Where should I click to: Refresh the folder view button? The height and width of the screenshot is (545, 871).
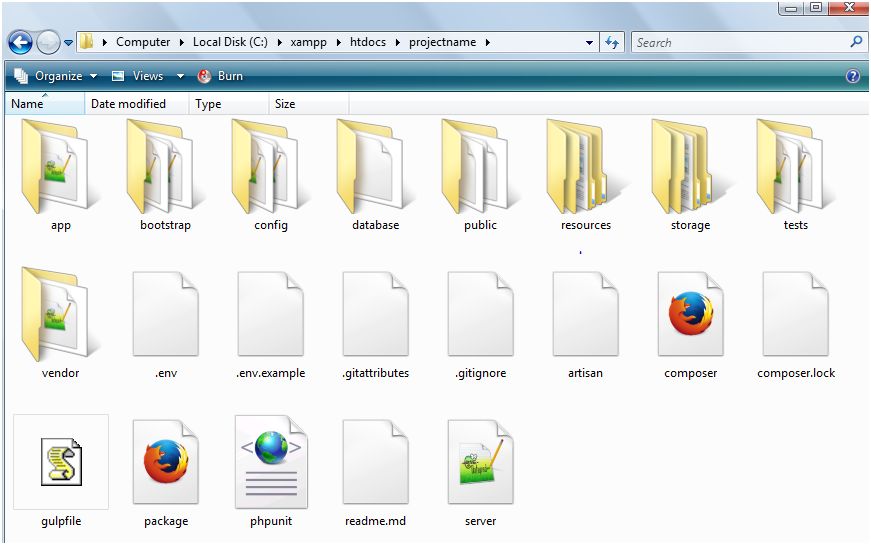612,42
